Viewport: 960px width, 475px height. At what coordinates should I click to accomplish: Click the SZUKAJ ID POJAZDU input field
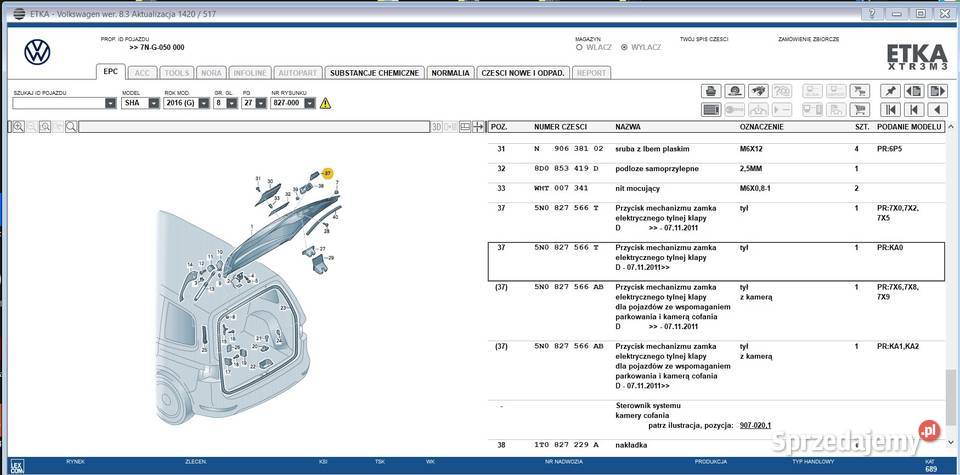point(59,103)
